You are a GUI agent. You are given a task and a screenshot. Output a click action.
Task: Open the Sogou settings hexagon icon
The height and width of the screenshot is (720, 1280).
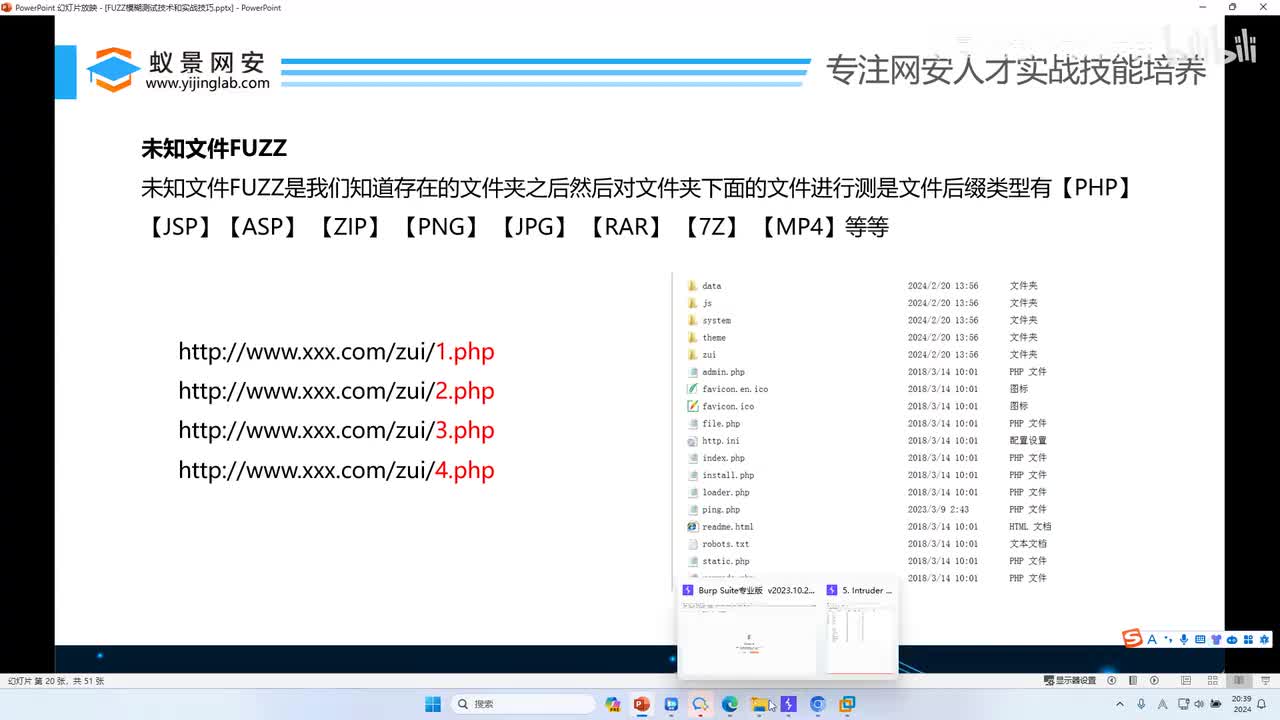(x=1264, y=639)
